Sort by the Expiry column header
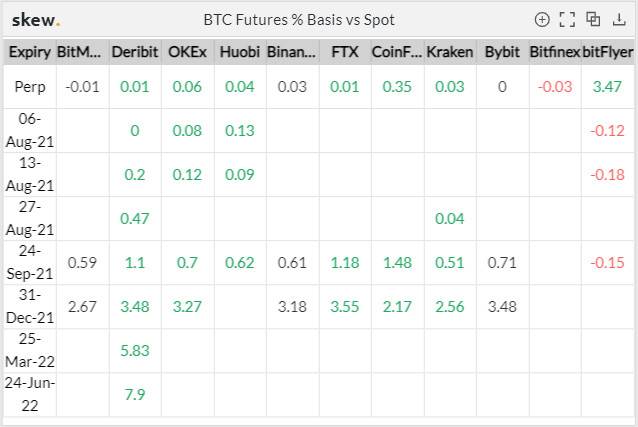Screen dimensions: 638x427 coord(30,52)
